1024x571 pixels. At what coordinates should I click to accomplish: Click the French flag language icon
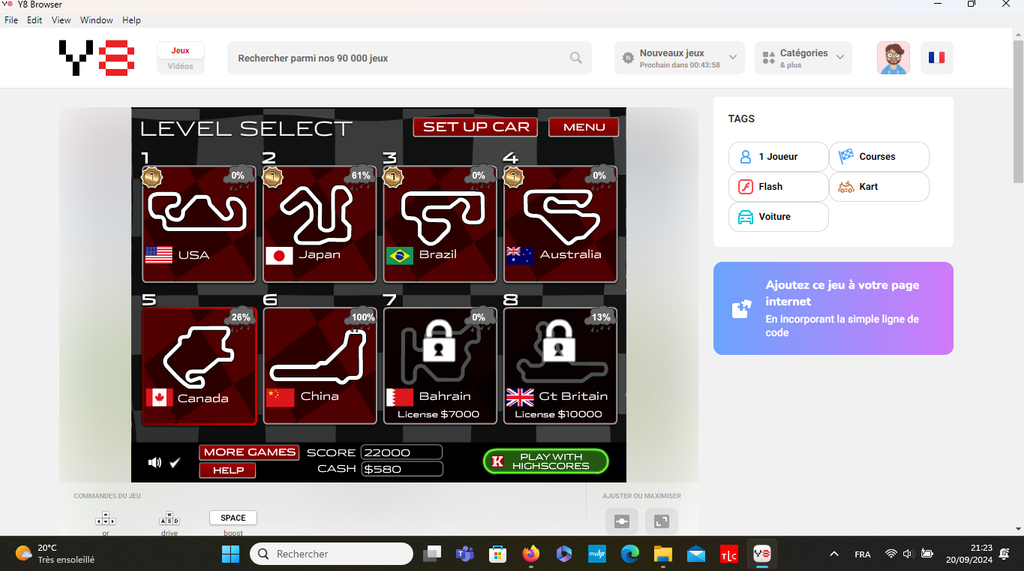[x=936, y=57]
